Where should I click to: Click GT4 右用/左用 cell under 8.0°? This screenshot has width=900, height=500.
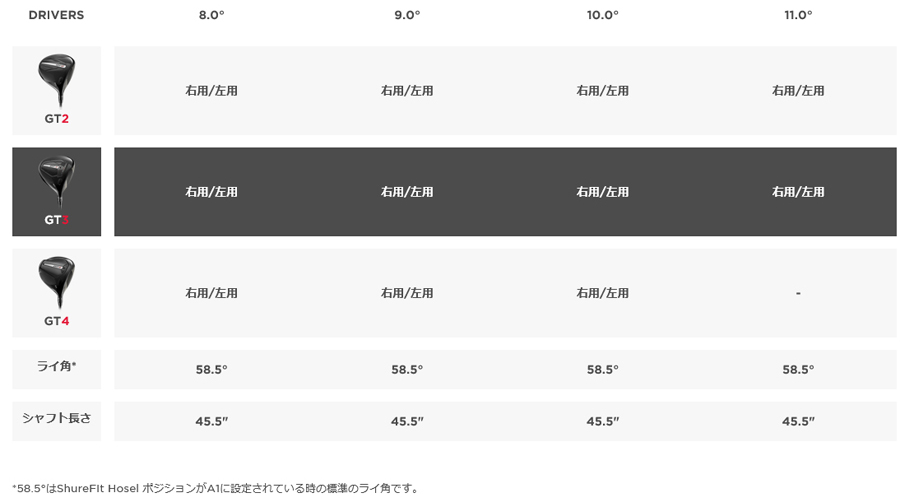(211, 293)
